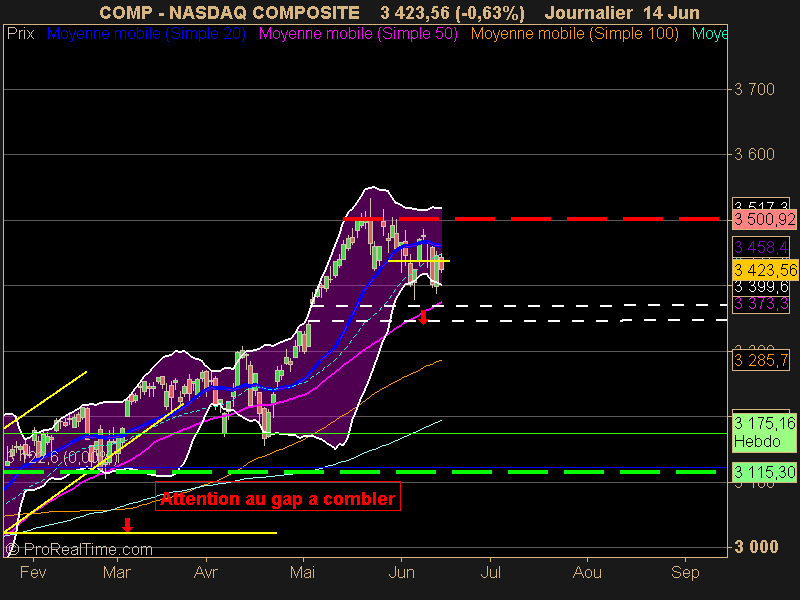Click the Avr month label
Viewport: 800px width, 600px height.
(206, 572)
